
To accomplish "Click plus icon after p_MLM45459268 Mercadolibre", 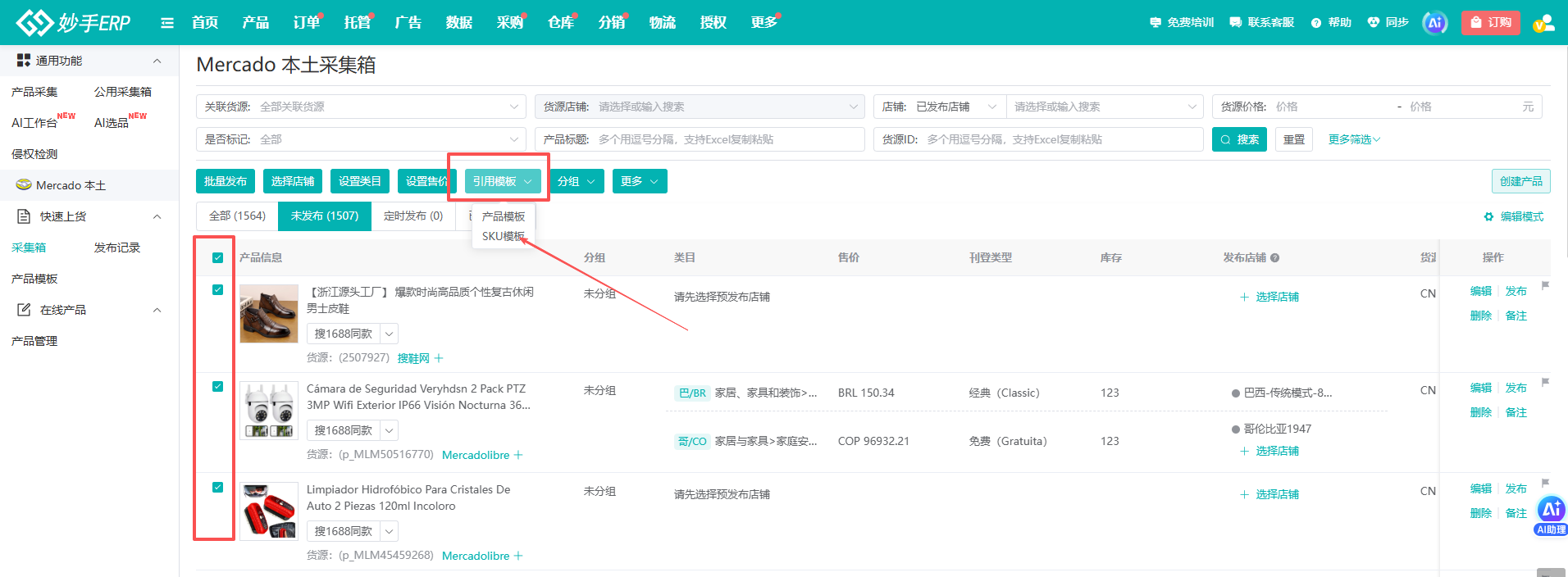I will pos(518,556).
